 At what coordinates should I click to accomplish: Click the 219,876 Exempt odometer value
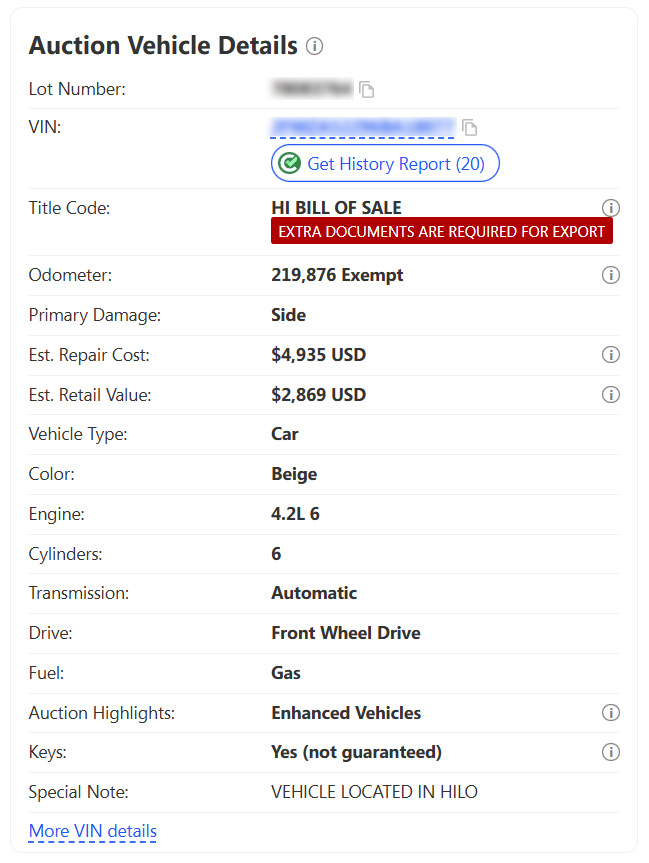pos(337,275)
